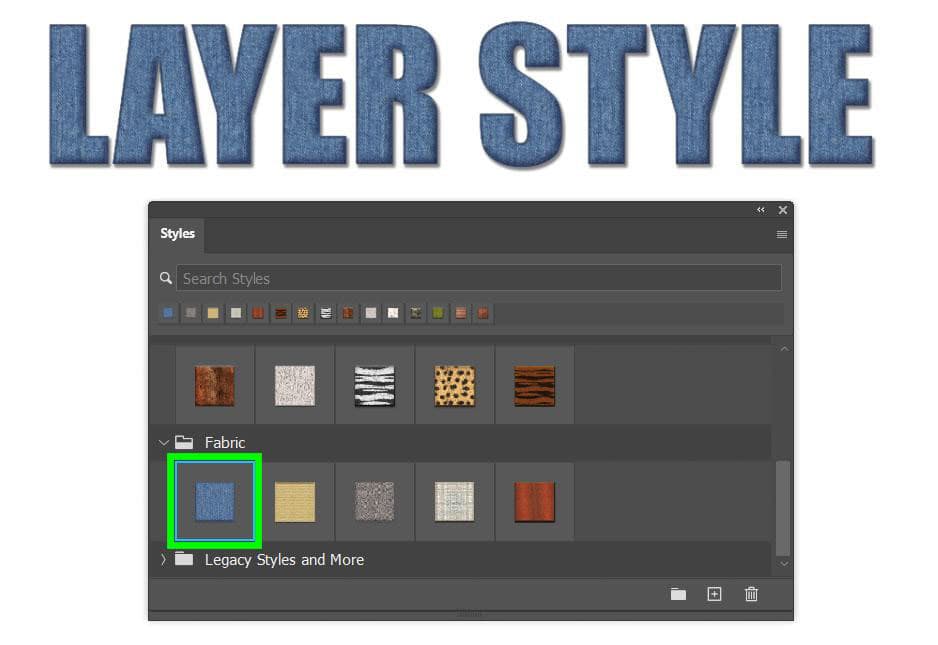Apply the gray speckled fabric style
938x645 pixels.
click(x=374, y=501)
